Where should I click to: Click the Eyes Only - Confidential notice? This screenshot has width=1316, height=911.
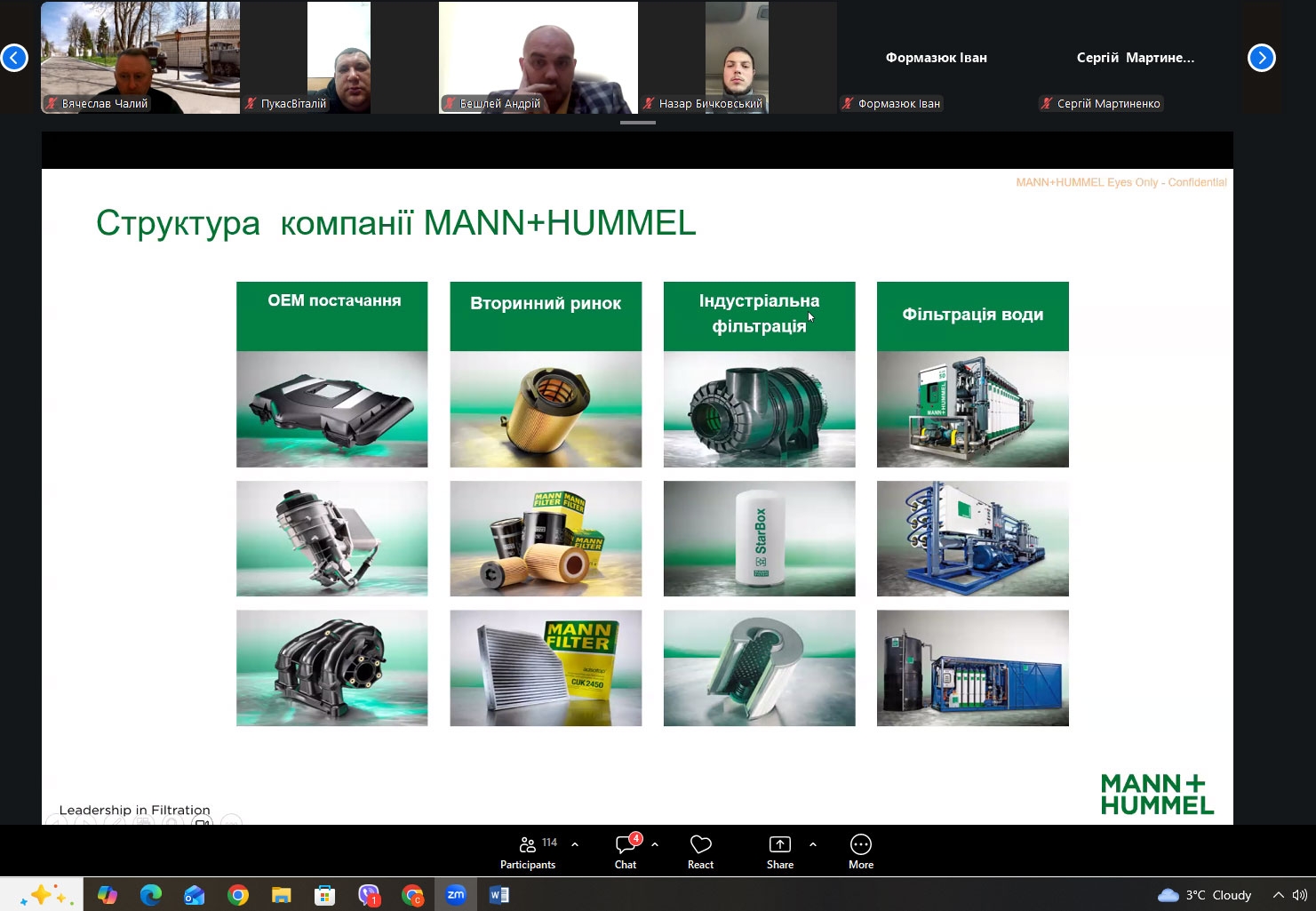coord(1121,182)
